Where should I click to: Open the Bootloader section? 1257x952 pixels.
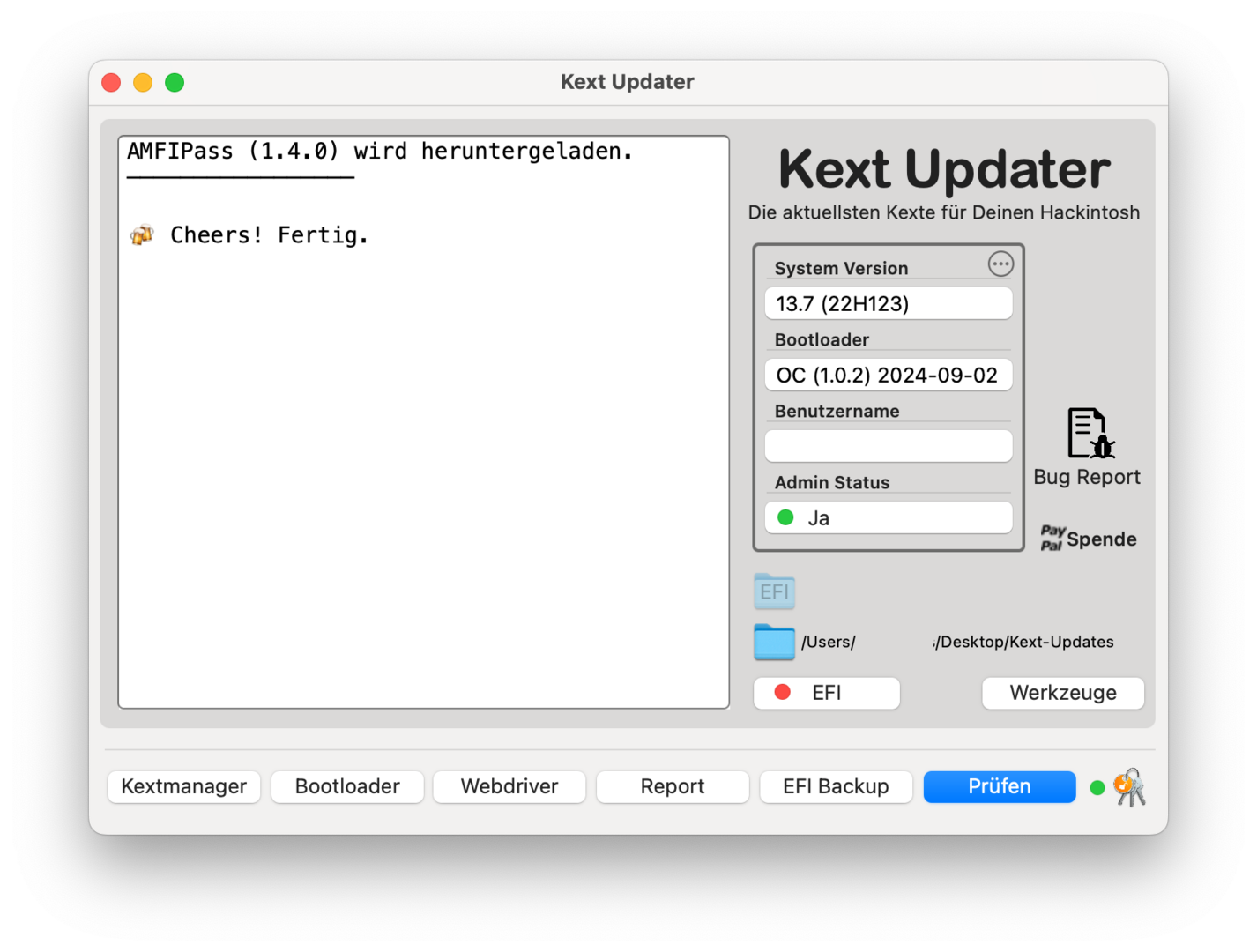tap(347, 786)
